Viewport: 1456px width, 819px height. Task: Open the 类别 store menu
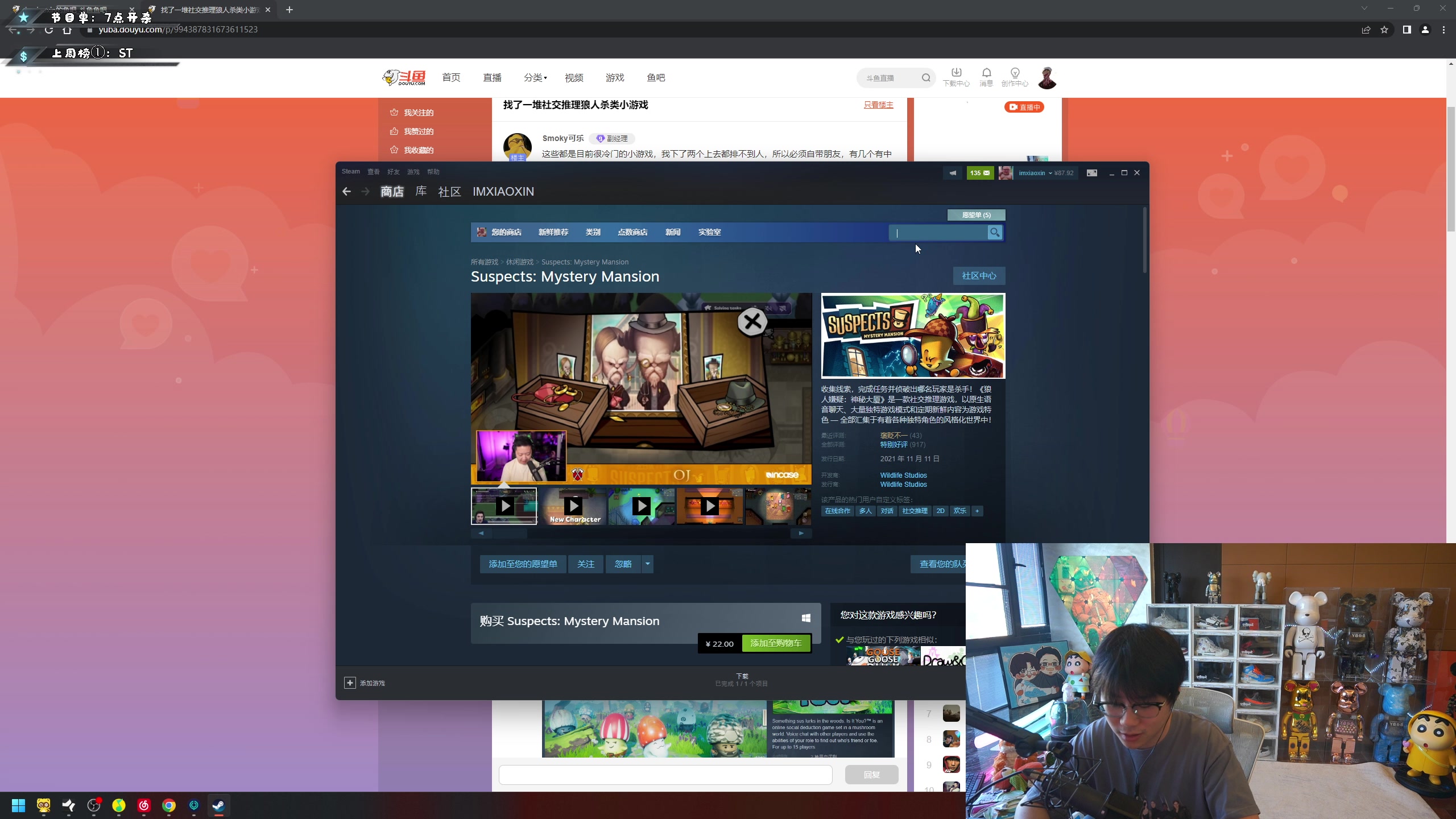tap(593, 232)
